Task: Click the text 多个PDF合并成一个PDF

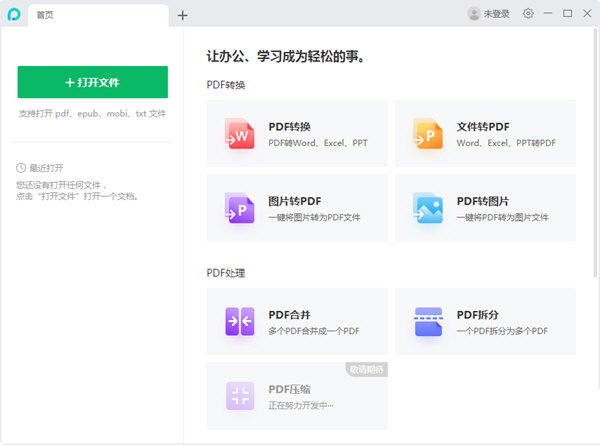Action: click(x=314, y=331)
